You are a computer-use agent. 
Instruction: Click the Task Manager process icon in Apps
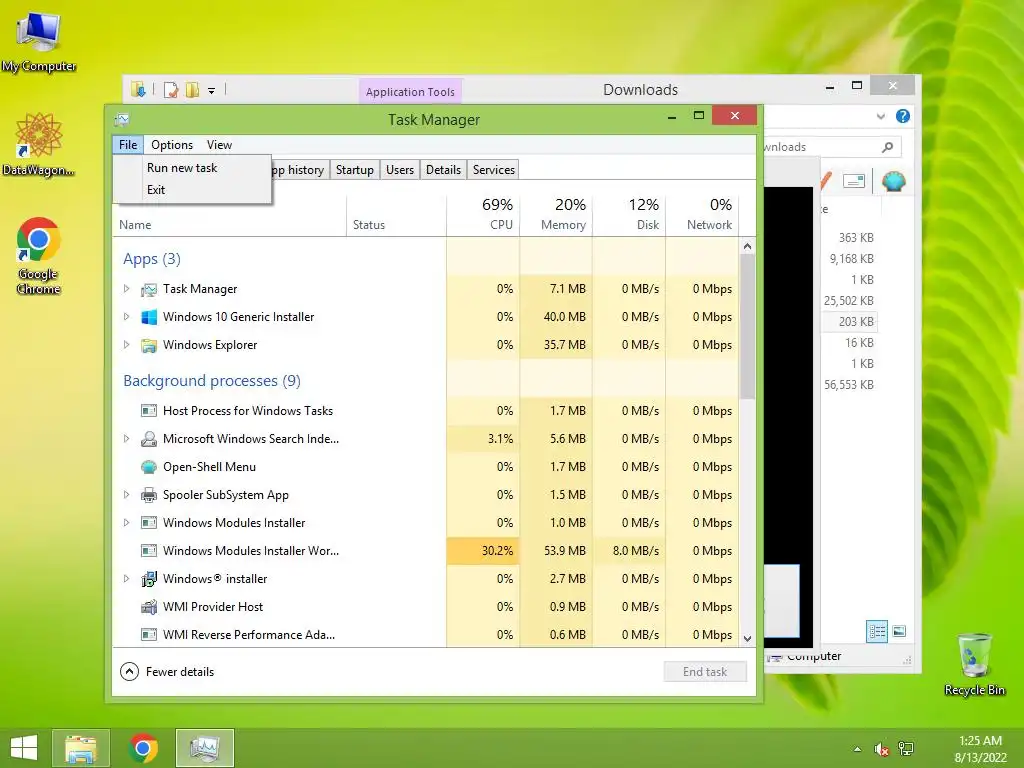pos(149,289)
